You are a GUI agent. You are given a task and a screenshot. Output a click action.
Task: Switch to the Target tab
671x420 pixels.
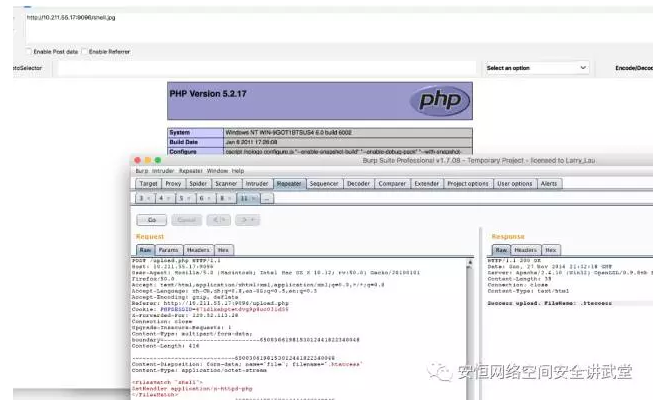(148, 184)
